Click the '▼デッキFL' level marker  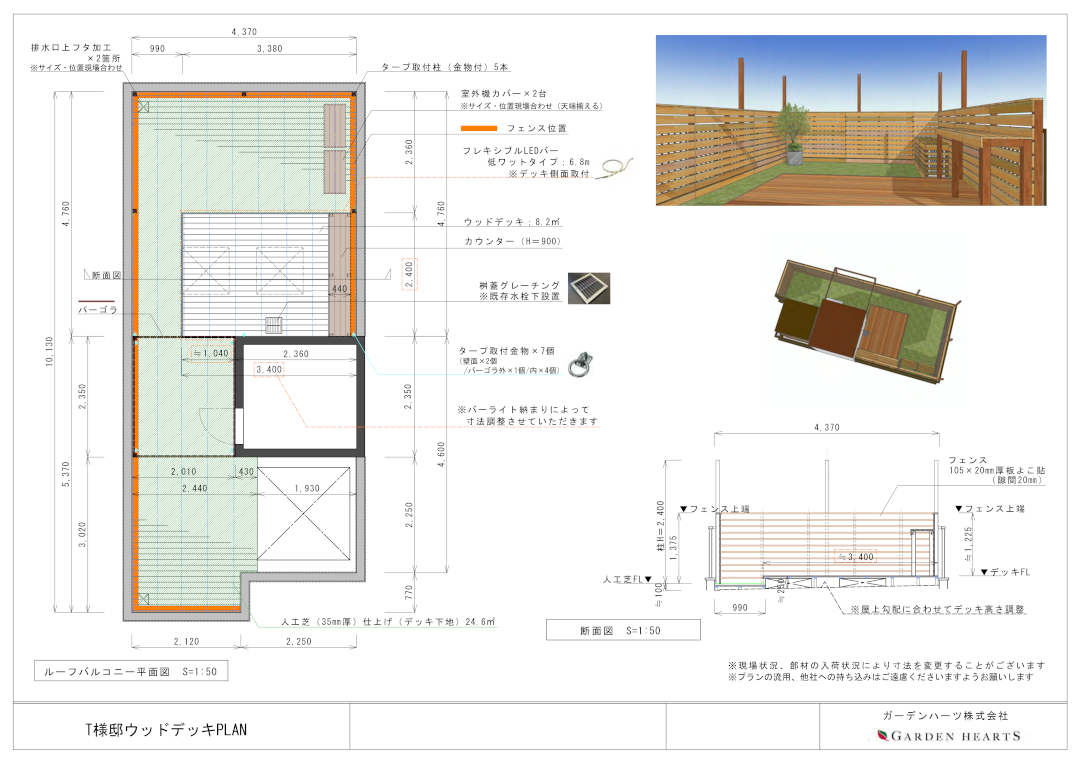[x=1005, y=572]
